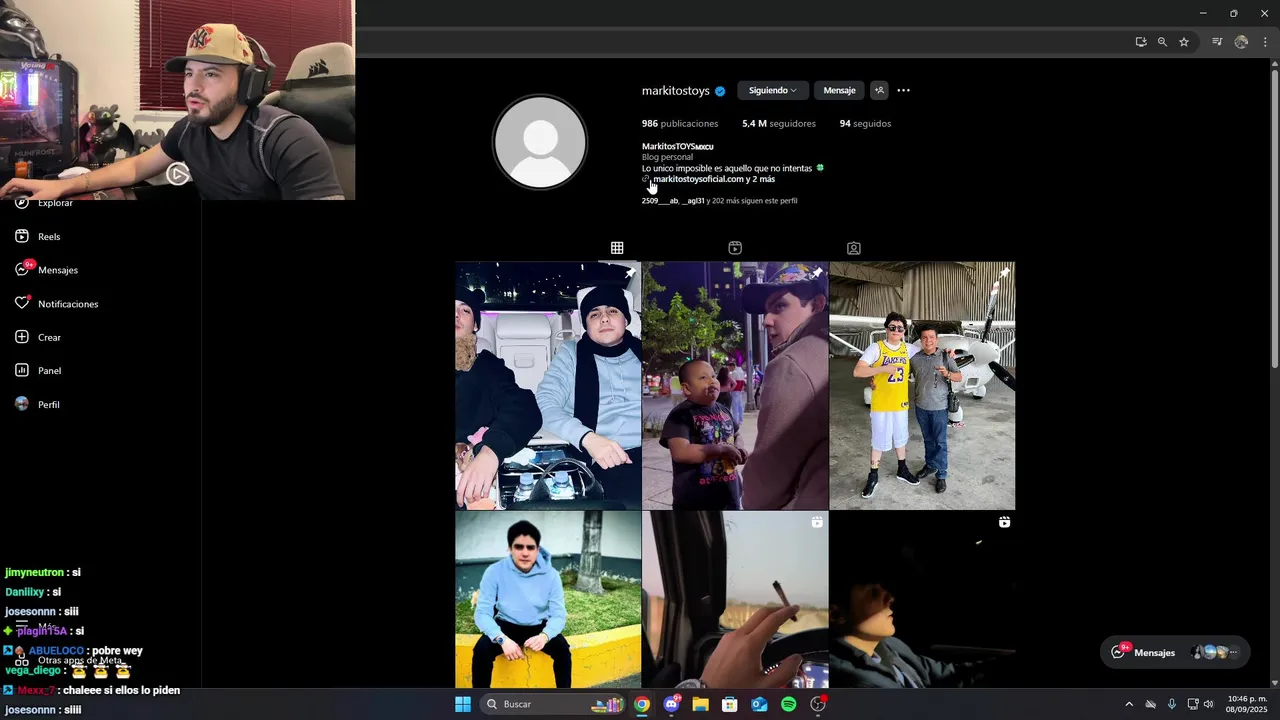Click the markitostoys profile picture
This screenshot has height=720, width=1280.
(x=540, y=142)
